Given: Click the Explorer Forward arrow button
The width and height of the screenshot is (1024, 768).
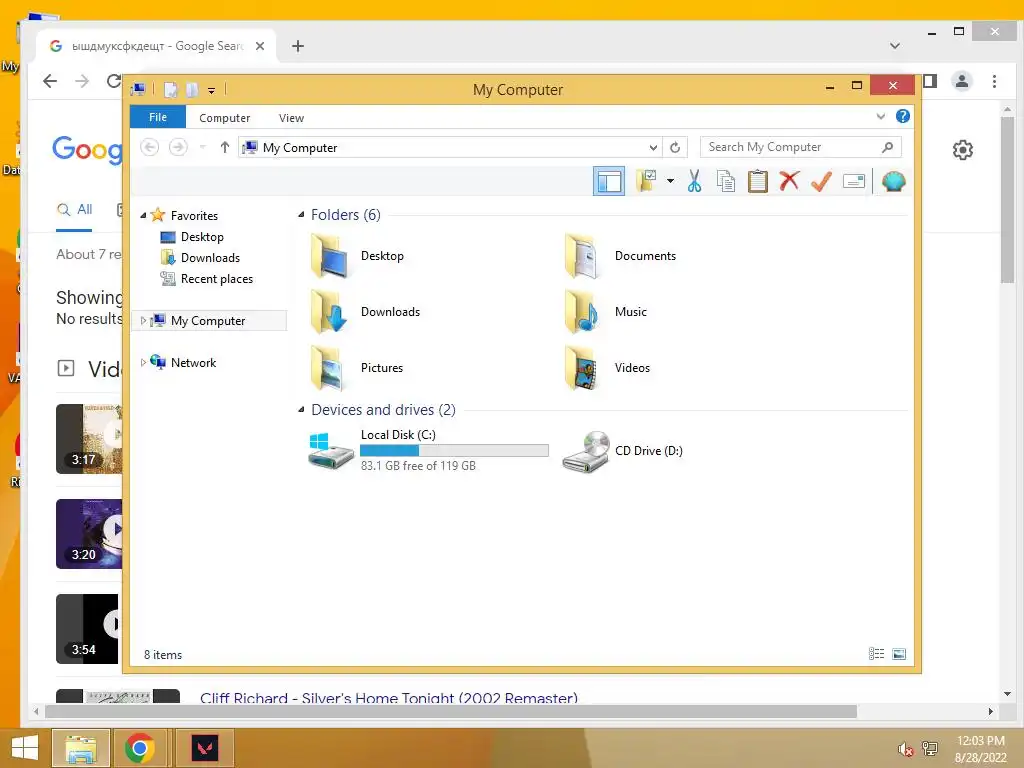Looking at the screenshot, I should pos(178,147).
